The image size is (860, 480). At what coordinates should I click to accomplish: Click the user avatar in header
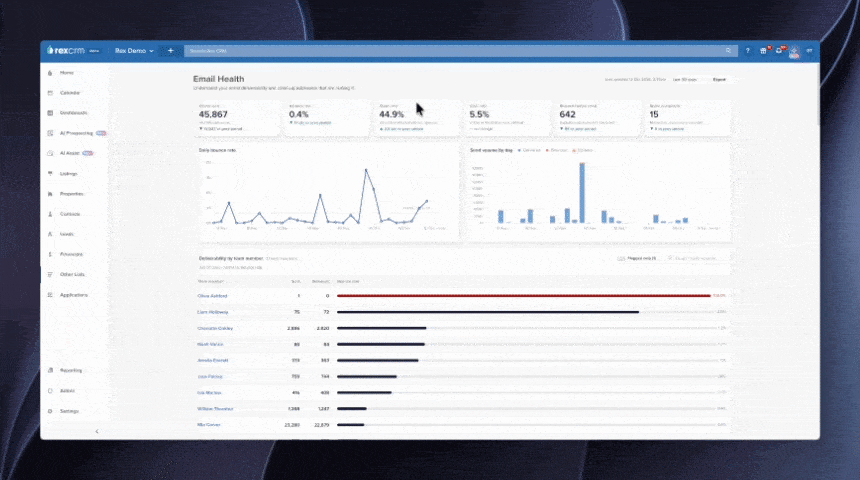pyautogui.click(x=794, y=51)
